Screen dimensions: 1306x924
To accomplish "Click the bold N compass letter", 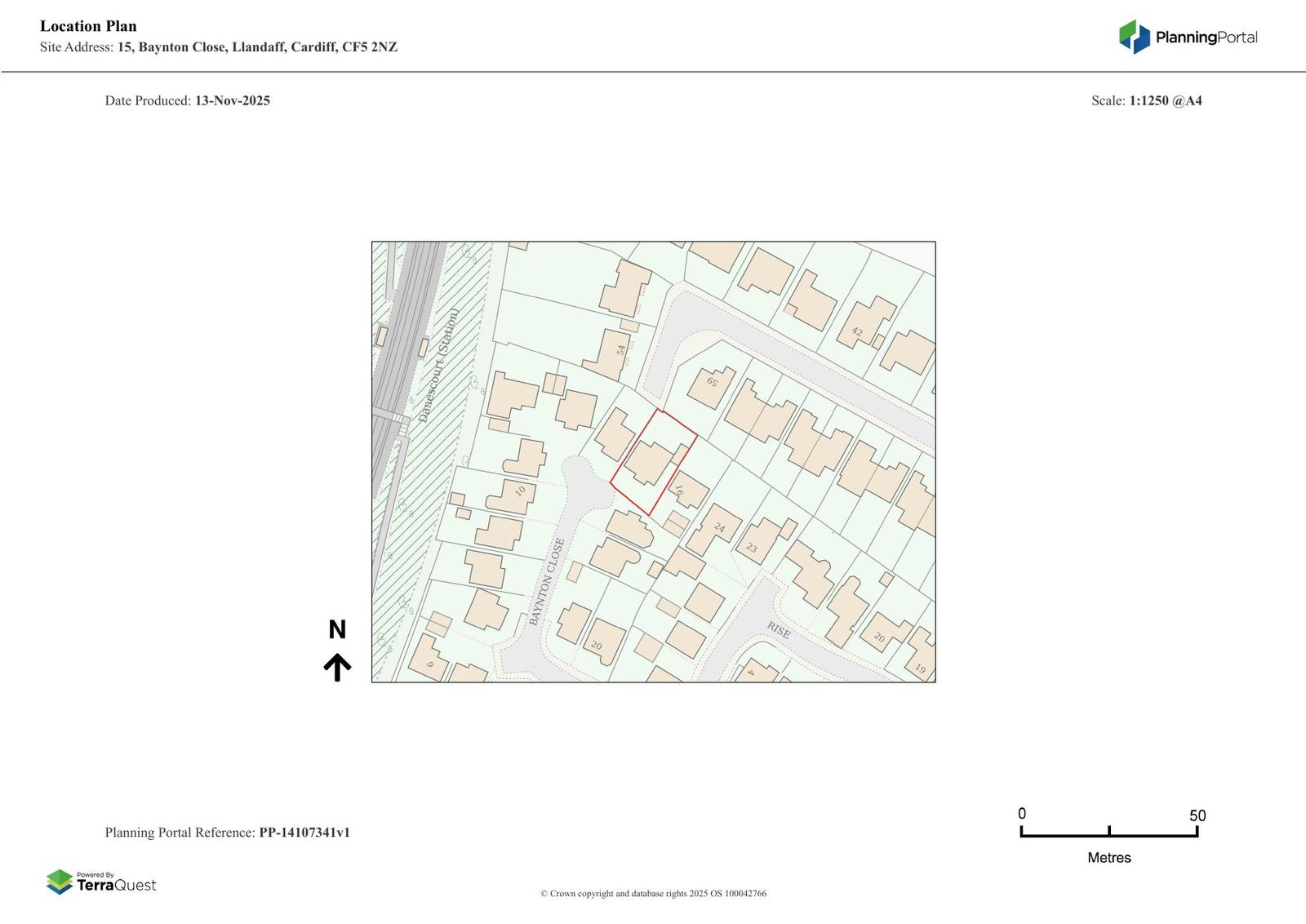I will point(337,630).
